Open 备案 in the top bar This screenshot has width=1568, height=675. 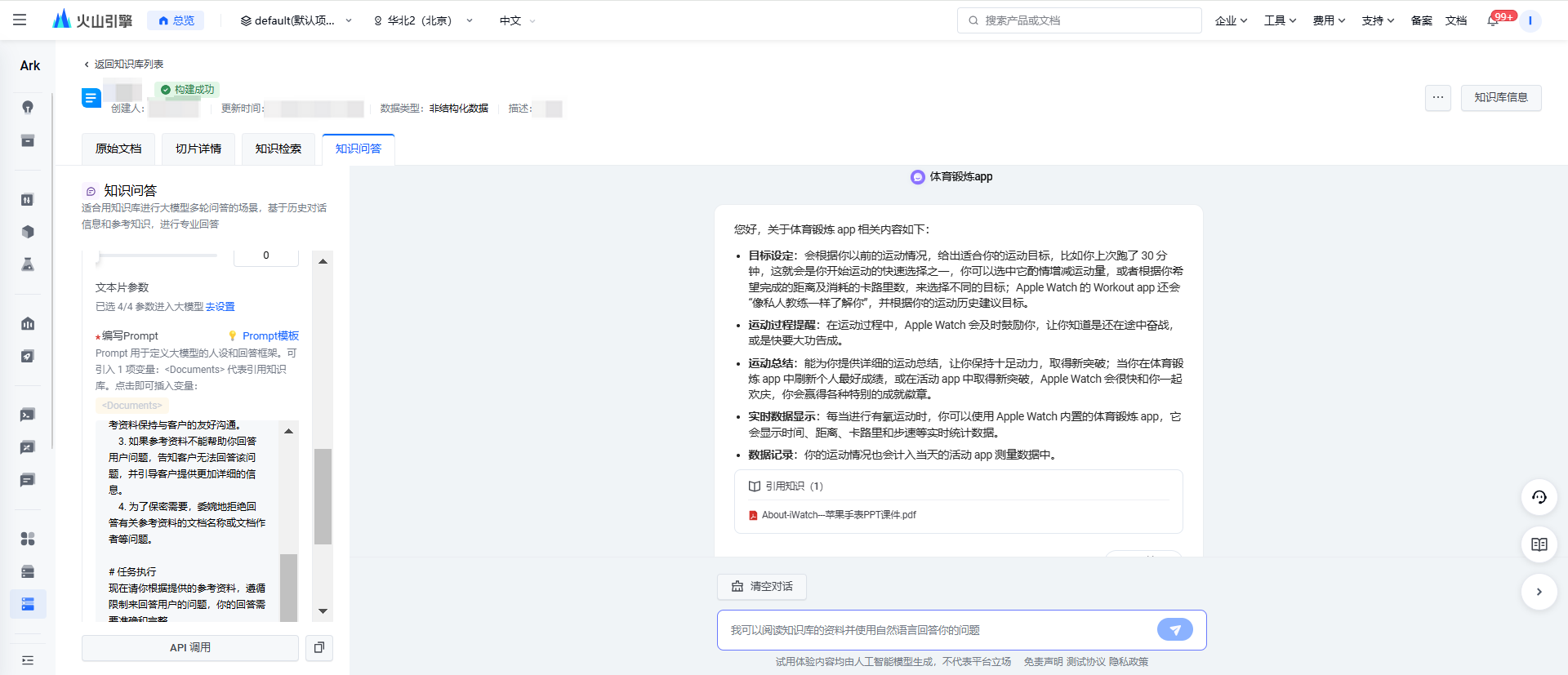[x=1421, y=20]
